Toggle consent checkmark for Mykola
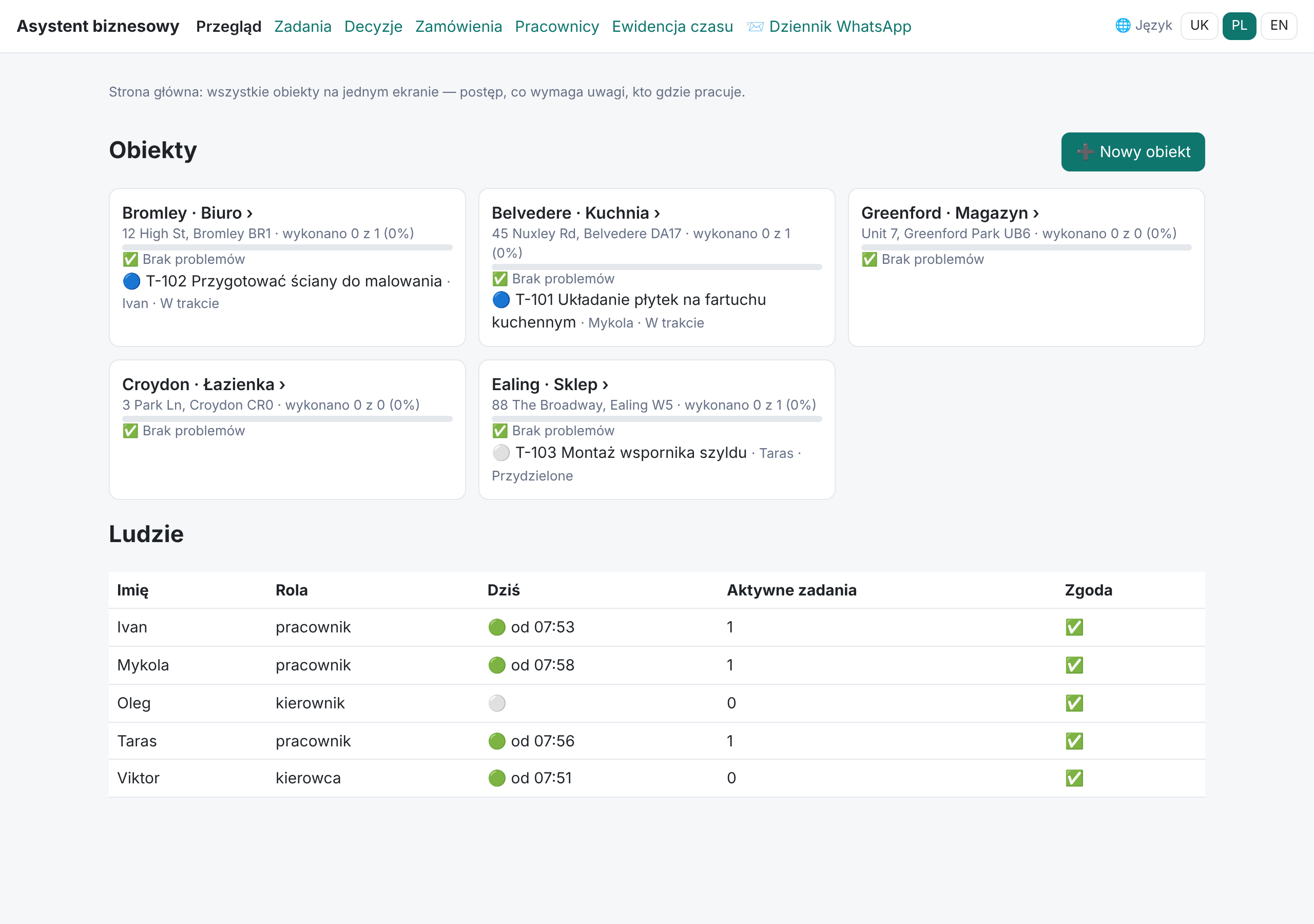The width and height of the screenshot is (1314, 924). [x=1074, y=665]
